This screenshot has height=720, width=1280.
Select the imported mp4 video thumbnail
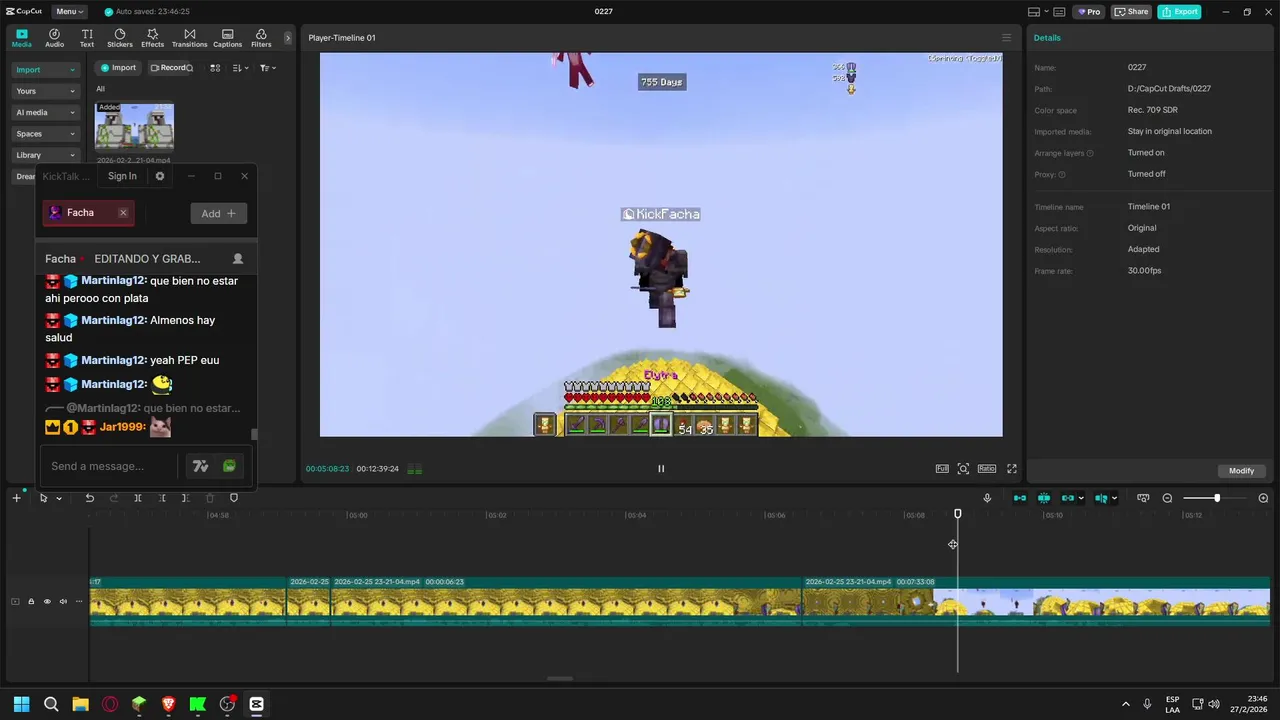tap(134, 127)
